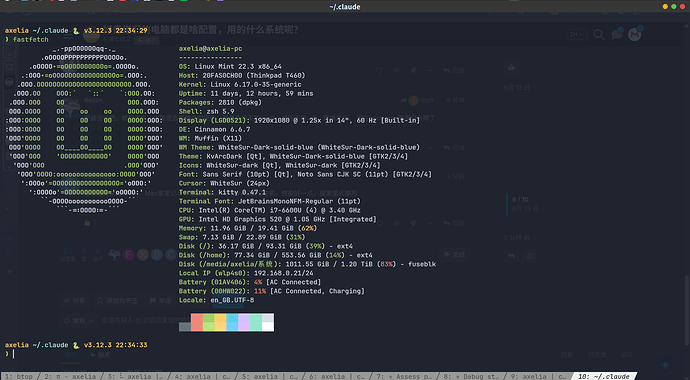This screenshot has width=690, height=380.
Task: Click battery '11%' value for 00HW022
Action: click(260, 291)
